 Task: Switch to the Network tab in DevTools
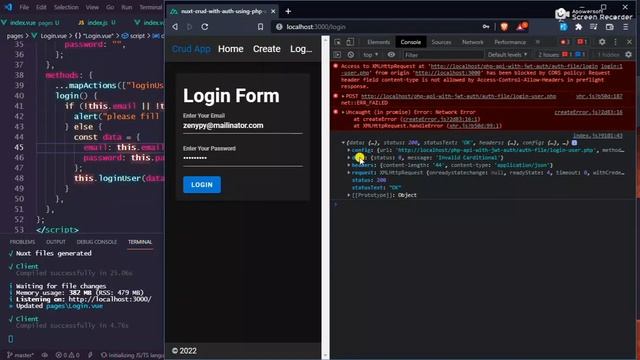click(x=473, y=42)
